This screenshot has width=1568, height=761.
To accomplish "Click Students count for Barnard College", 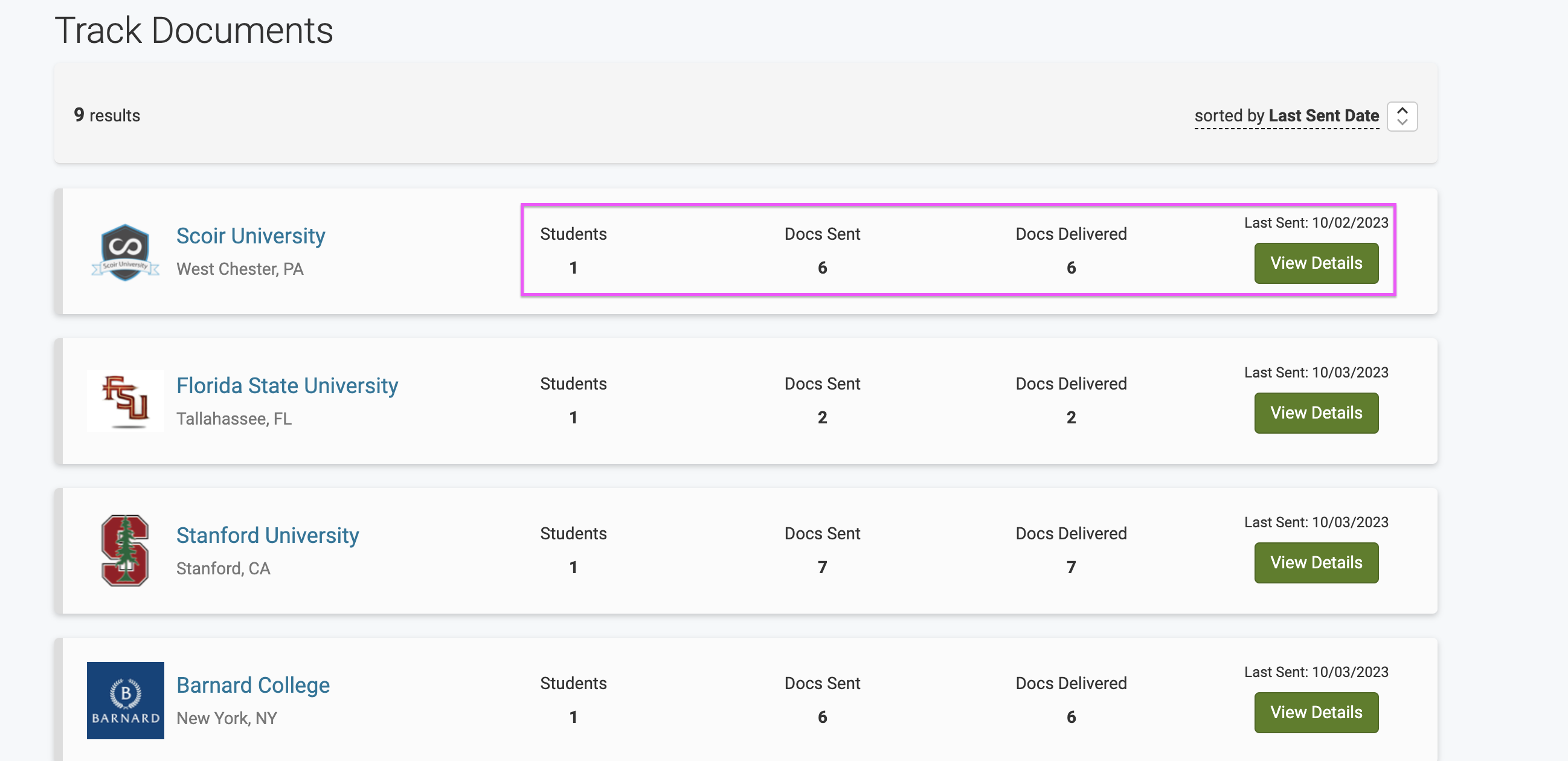I will click(573, 717).
